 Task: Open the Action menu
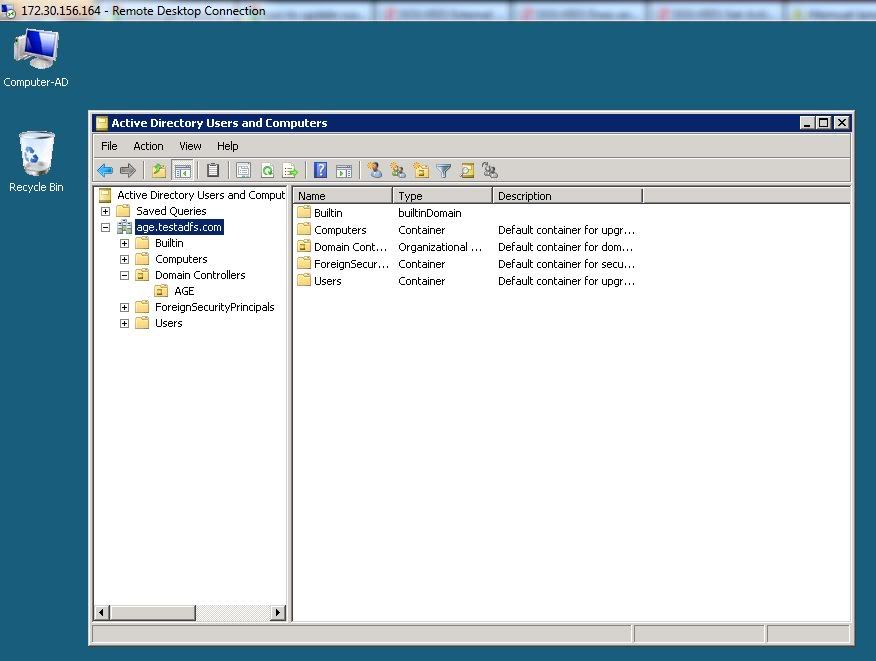coord(148,146)
